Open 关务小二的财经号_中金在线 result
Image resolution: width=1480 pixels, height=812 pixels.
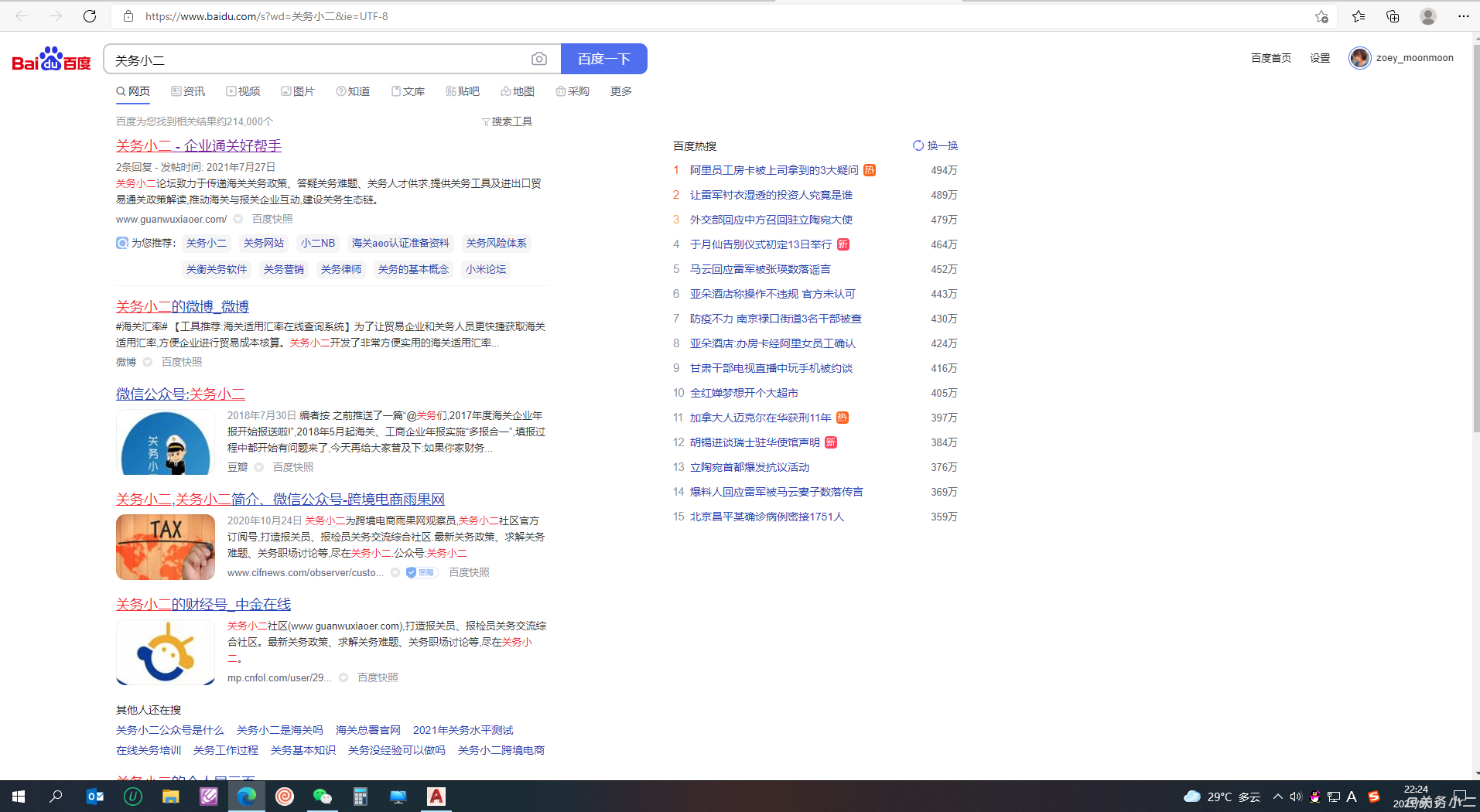click(x=203, y=604)
